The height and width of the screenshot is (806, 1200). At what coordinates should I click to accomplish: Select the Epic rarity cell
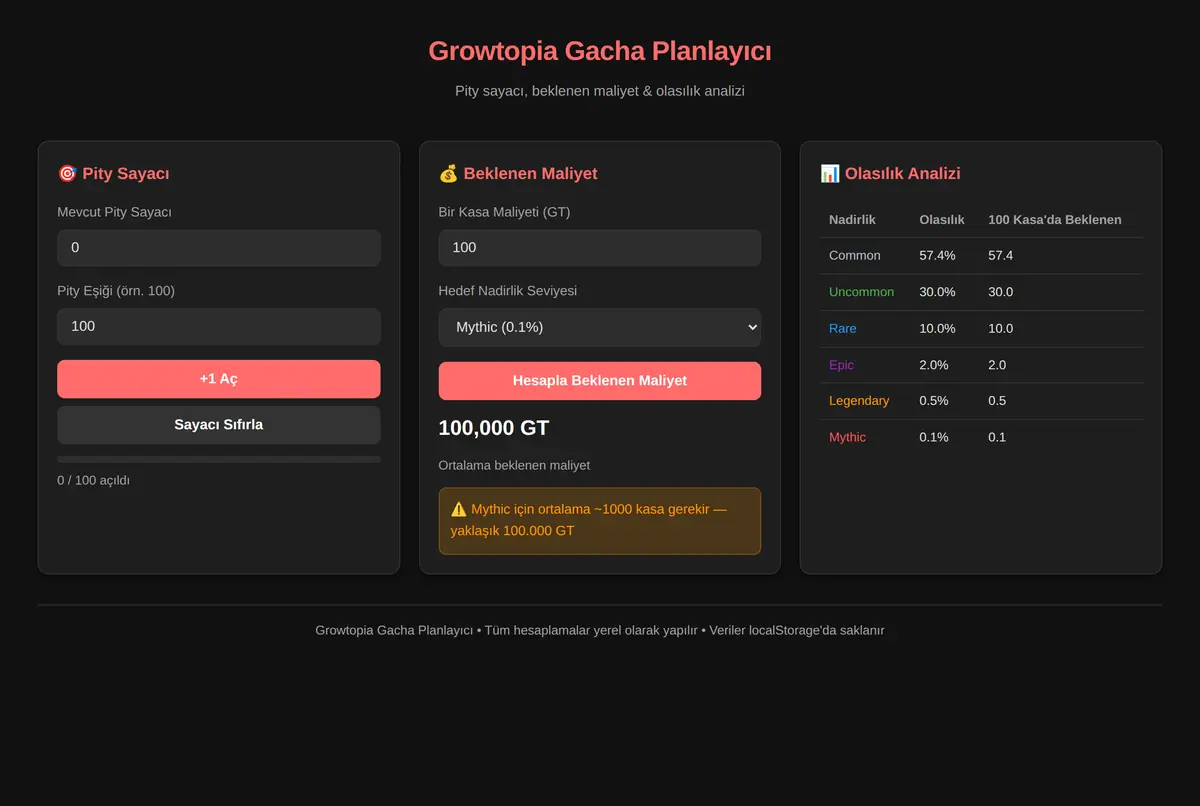[842, 365]
